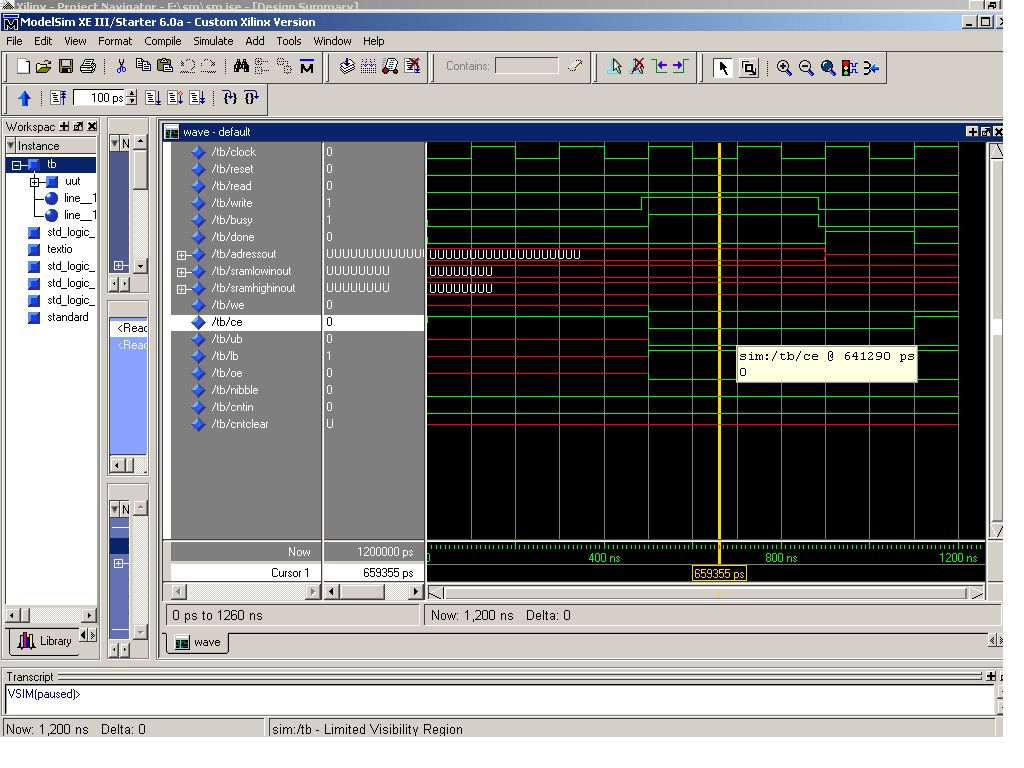The height and width of the screenshot is (768, 1024).
Task: Click the Insert Cursor toolbar icon
Action: click(x=615, y=67)
